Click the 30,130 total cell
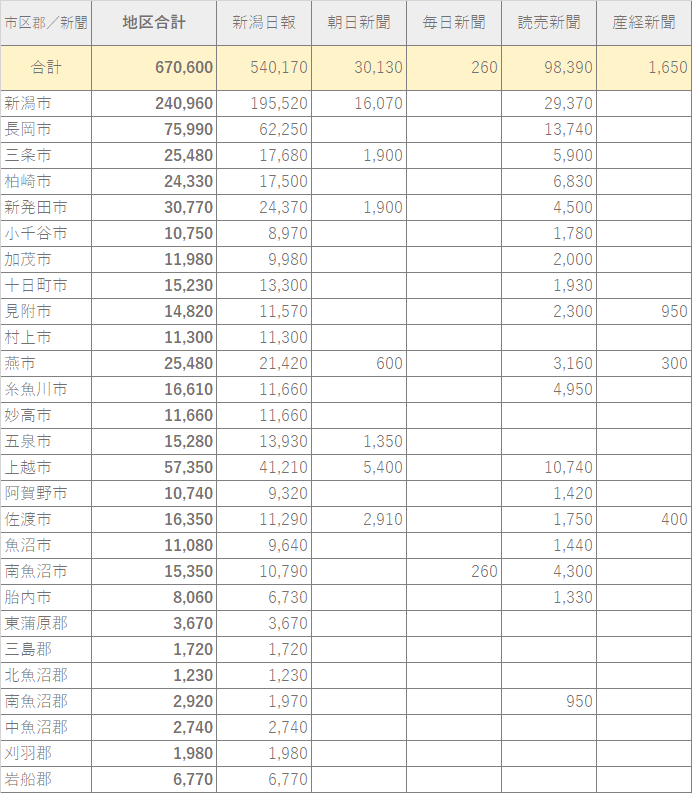Image resolution: width=692 pixels, height=793 pixels. click(378, 67)
